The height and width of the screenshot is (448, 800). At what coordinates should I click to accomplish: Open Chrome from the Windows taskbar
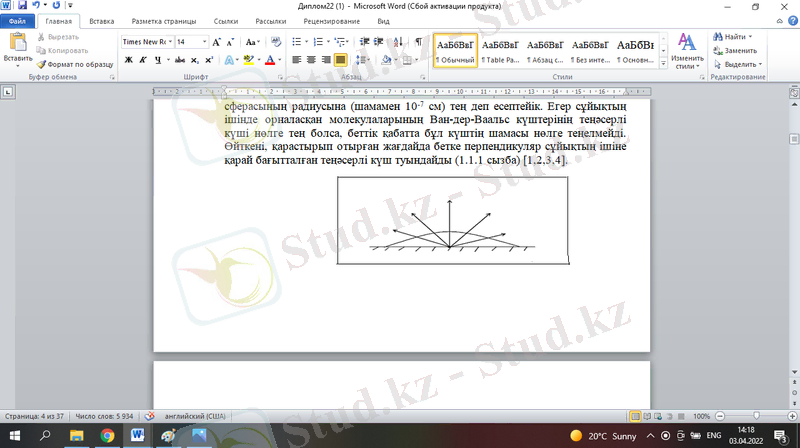tap(107, 436)
